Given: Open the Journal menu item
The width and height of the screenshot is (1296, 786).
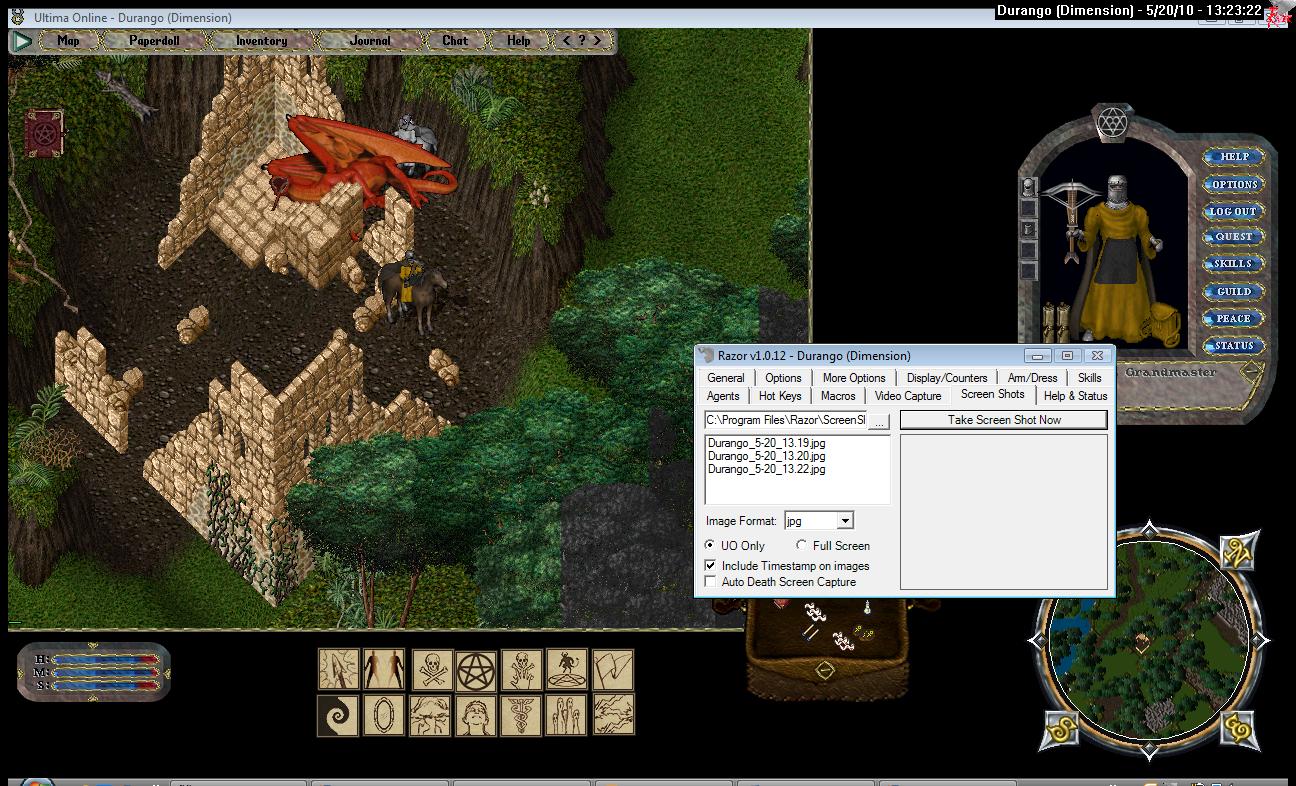Looking at the screenshot, I should pos(371,41).
